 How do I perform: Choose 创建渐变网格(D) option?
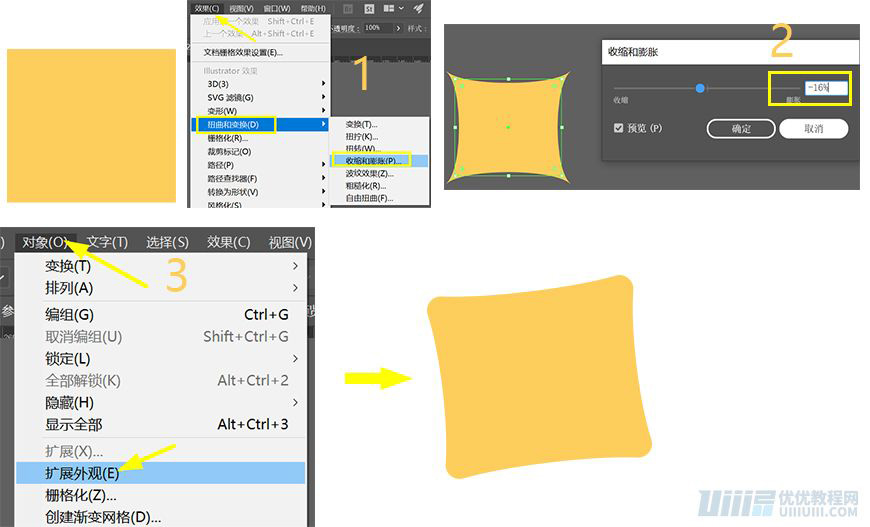[x=103, y=517]
